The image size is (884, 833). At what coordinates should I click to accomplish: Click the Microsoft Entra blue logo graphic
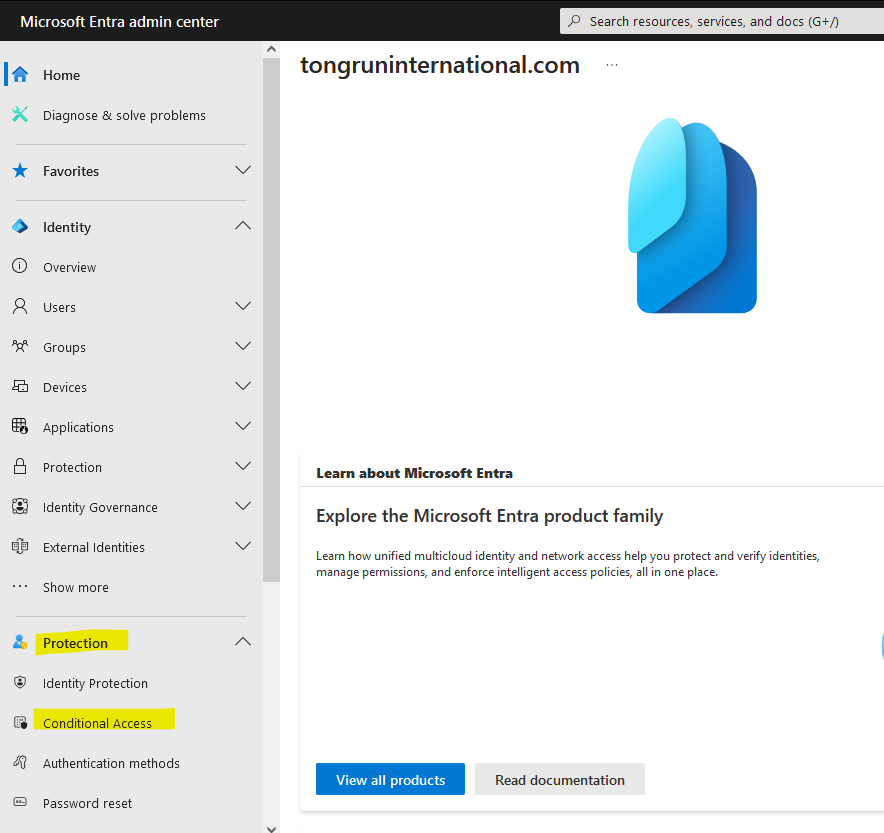pos(692,215)
